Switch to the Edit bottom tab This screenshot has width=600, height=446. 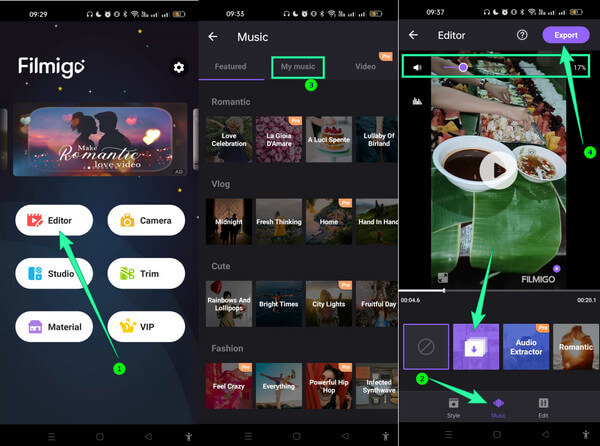pyautogui.click(x=543, y=408)
